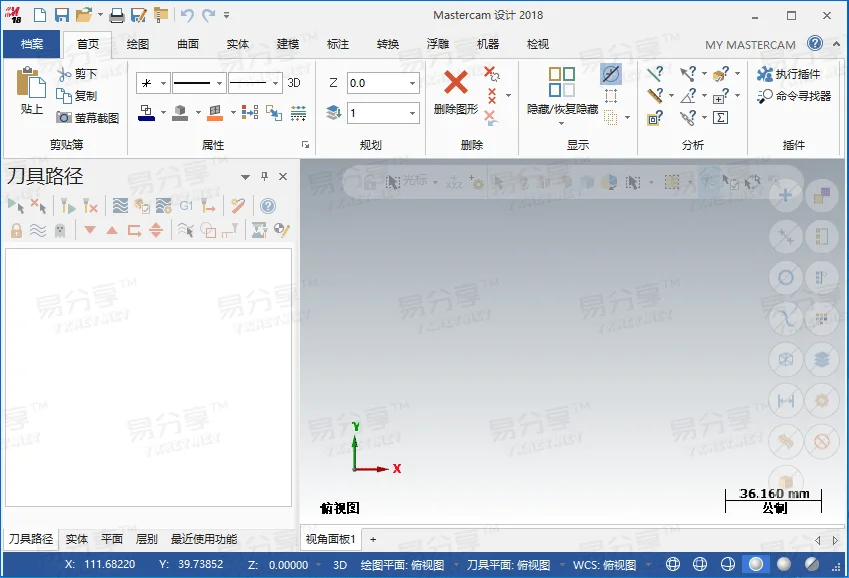Open the level number dropdown
The image size is (849, 578).
412,113
